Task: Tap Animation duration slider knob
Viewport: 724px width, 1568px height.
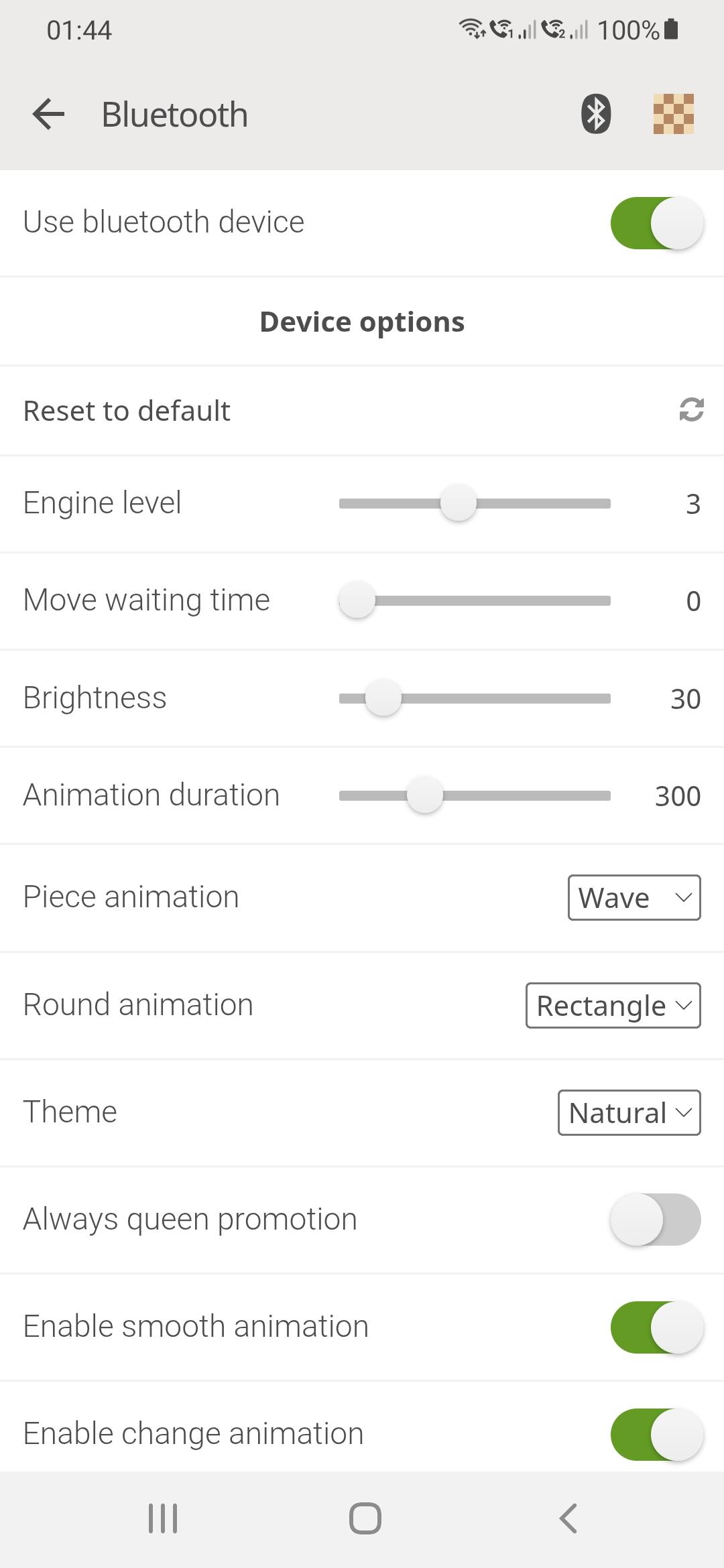Action: pos(424,795)
